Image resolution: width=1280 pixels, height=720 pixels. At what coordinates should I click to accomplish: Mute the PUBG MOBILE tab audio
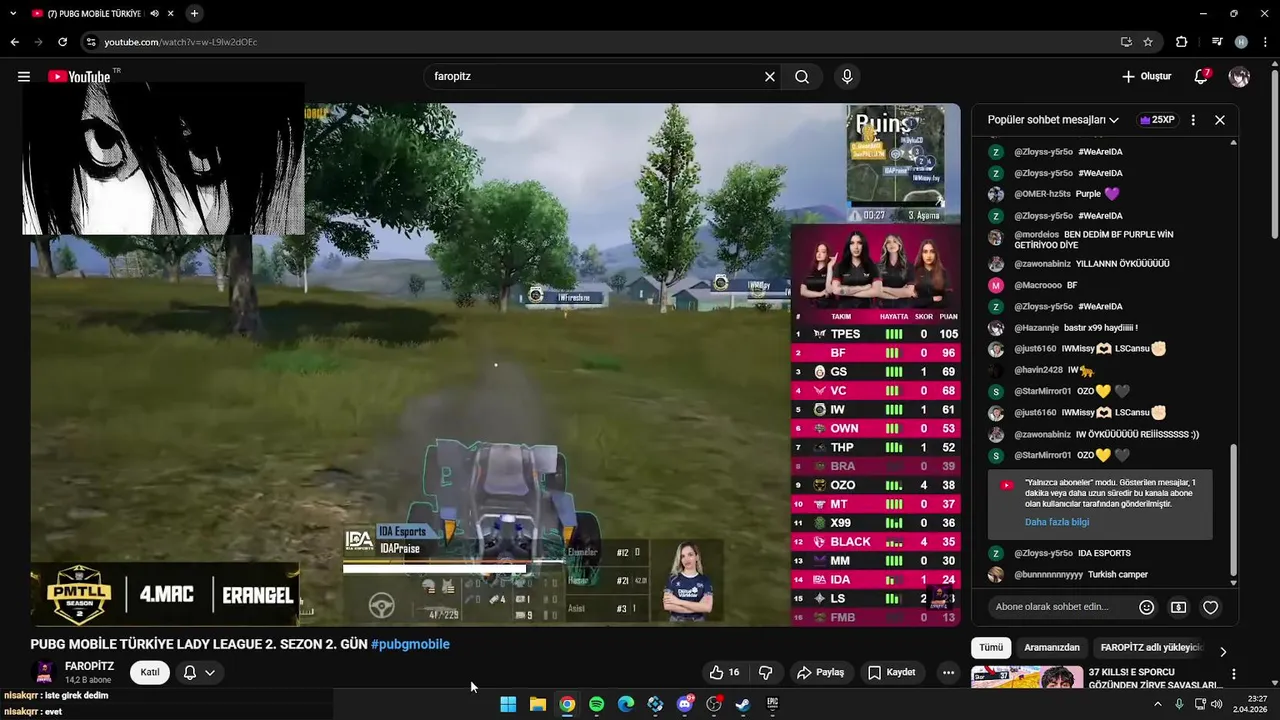pos(155,14)
